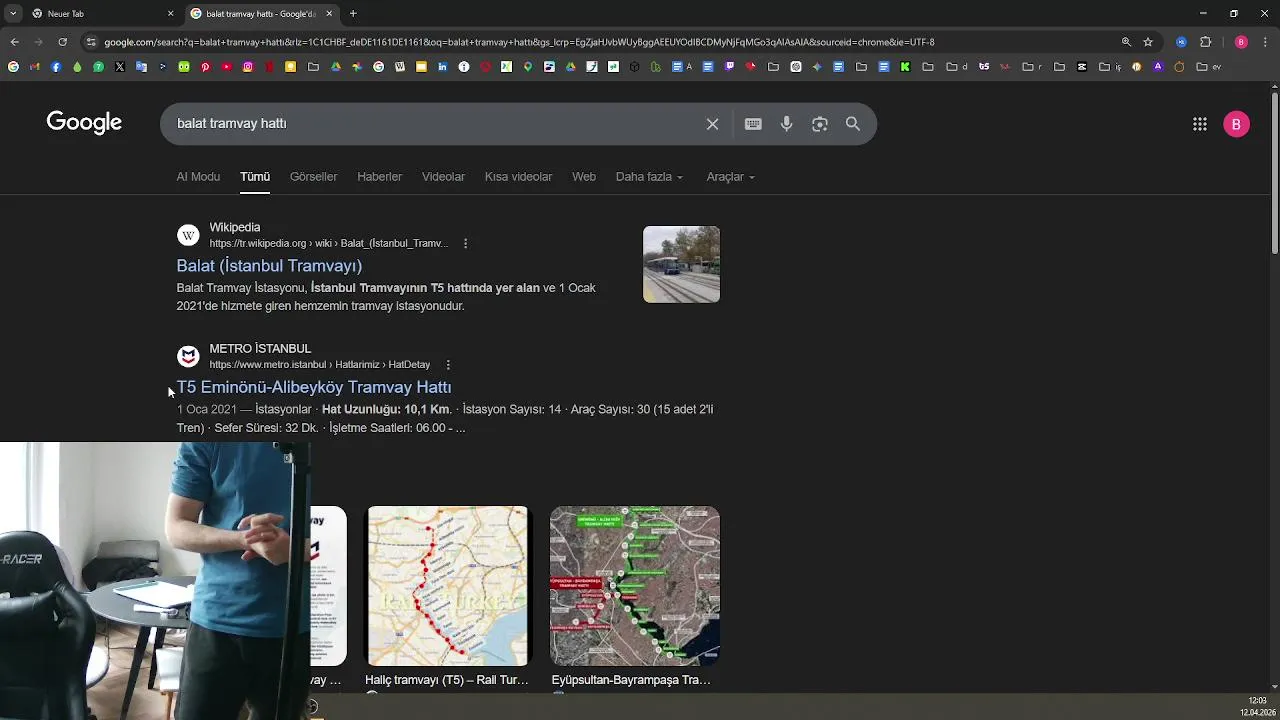
Task: Select the Kısa videolar search tab
Action: [x=518, y=177]
